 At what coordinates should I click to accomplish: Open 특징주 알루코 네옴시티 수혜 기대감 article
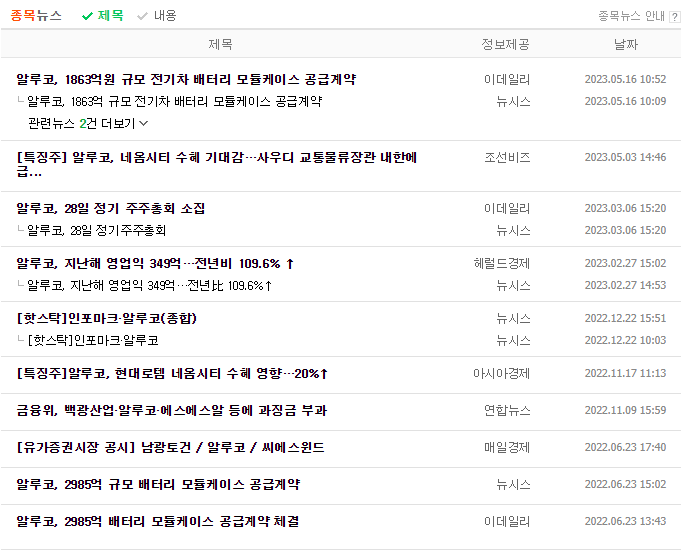point(217,164)
